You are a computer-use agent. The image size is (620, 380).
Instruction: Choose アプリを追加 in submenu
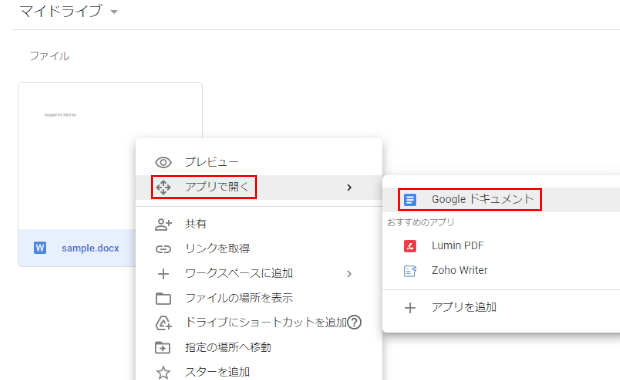[x=501, y=308]
